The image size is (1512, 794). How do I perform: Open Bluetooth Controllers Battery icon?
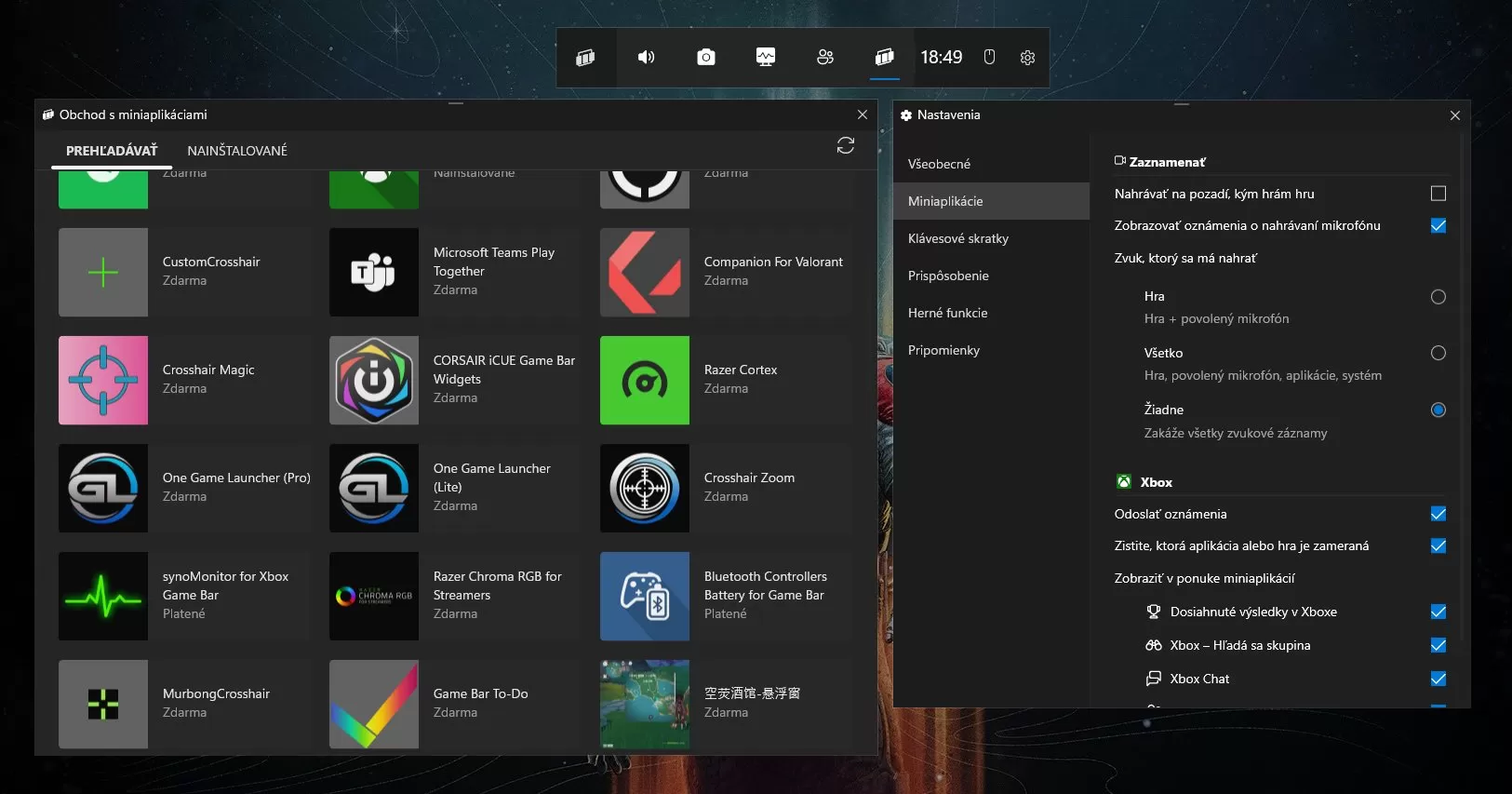[645, 597]
